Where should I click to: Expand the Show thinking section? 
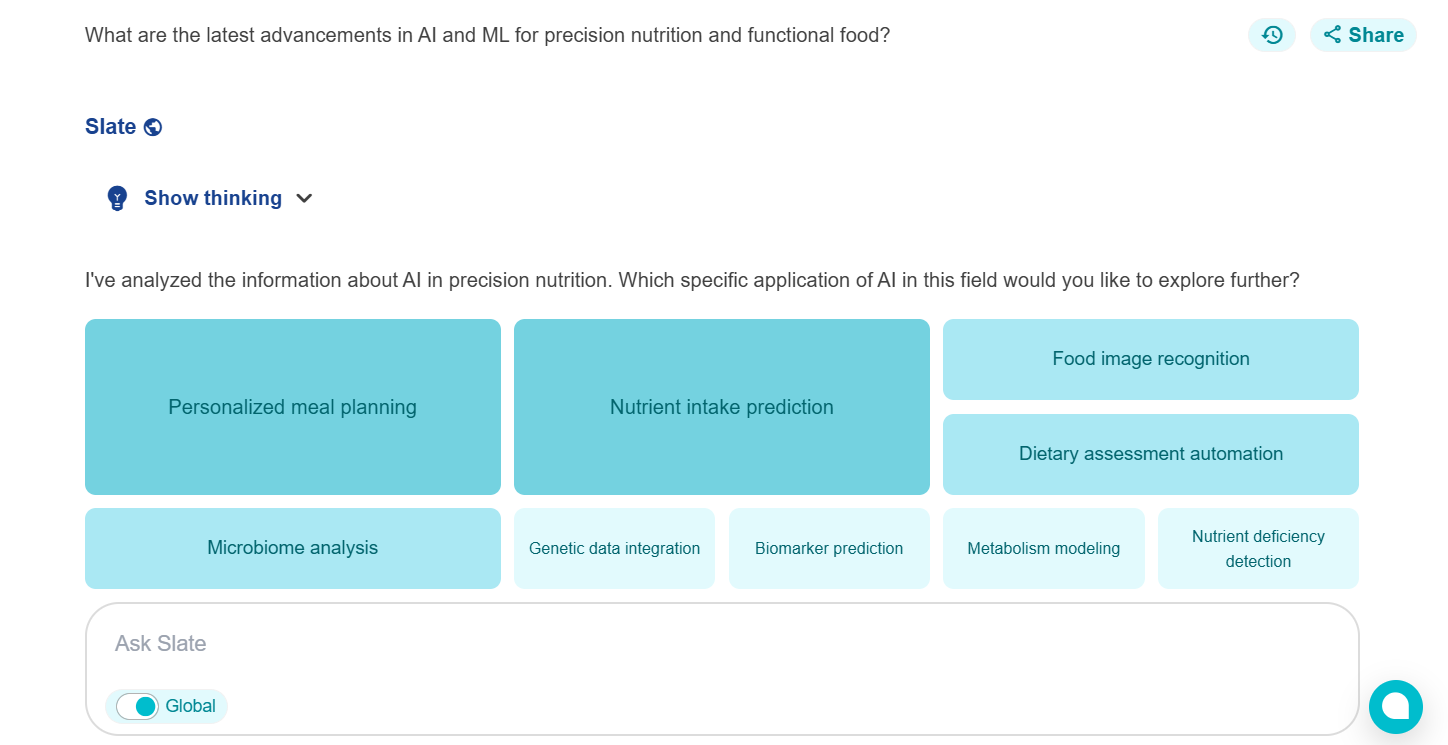click(213, 197)
